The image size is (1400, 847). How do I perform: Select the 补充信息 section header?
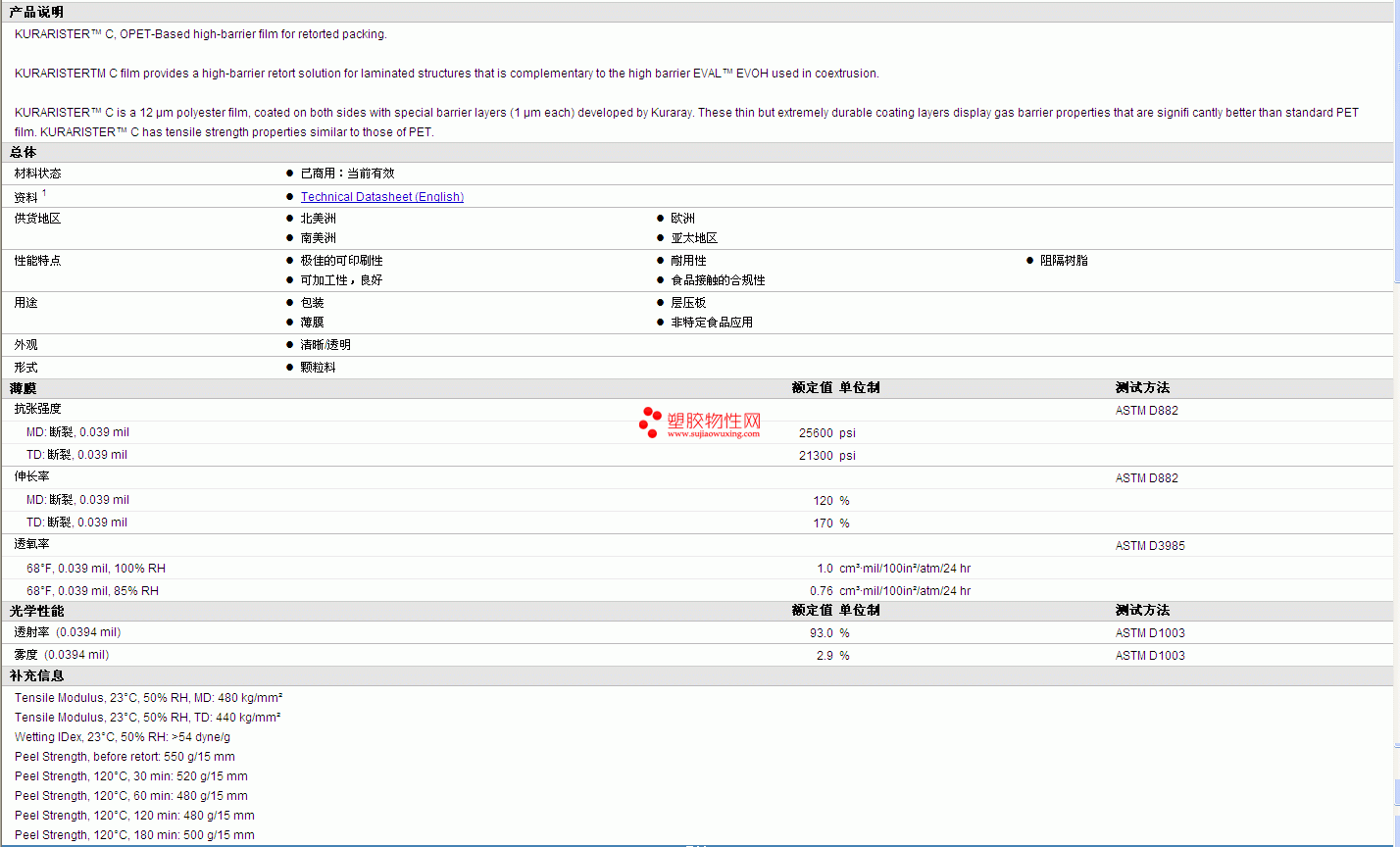[36, 676]
